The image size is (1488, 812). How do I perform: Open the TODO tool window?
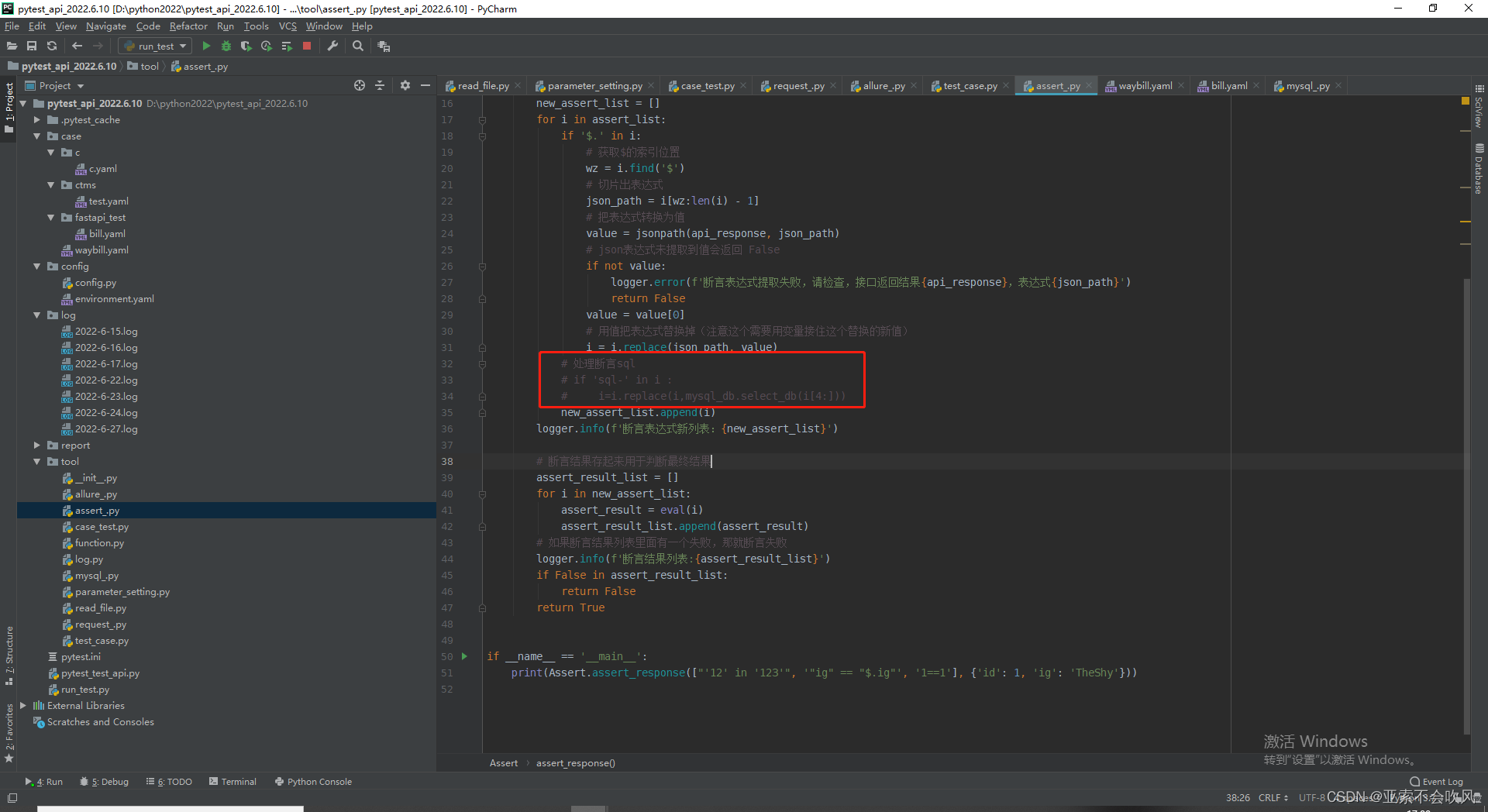pyautogui.click(x=169, y=782)
